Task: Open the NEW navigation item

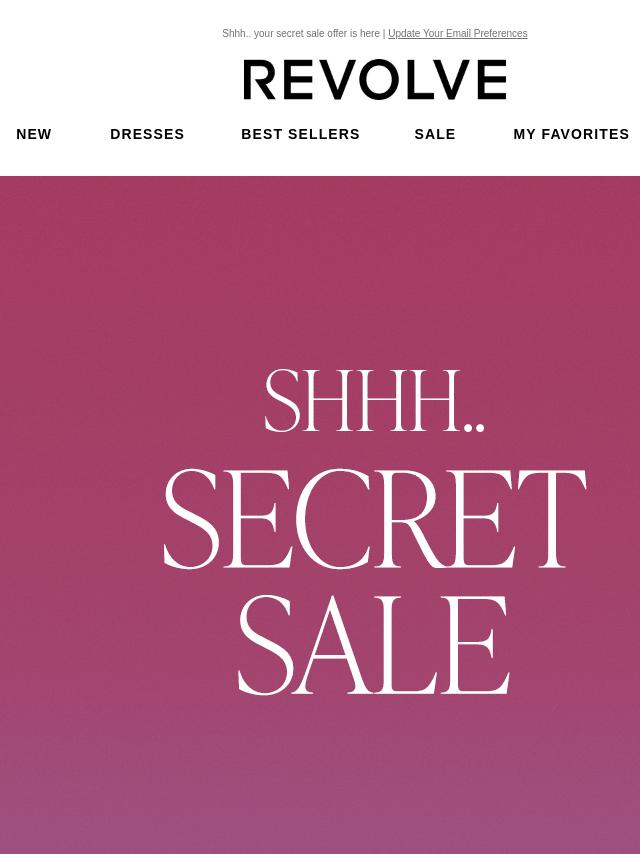Action: coord(34,134)
